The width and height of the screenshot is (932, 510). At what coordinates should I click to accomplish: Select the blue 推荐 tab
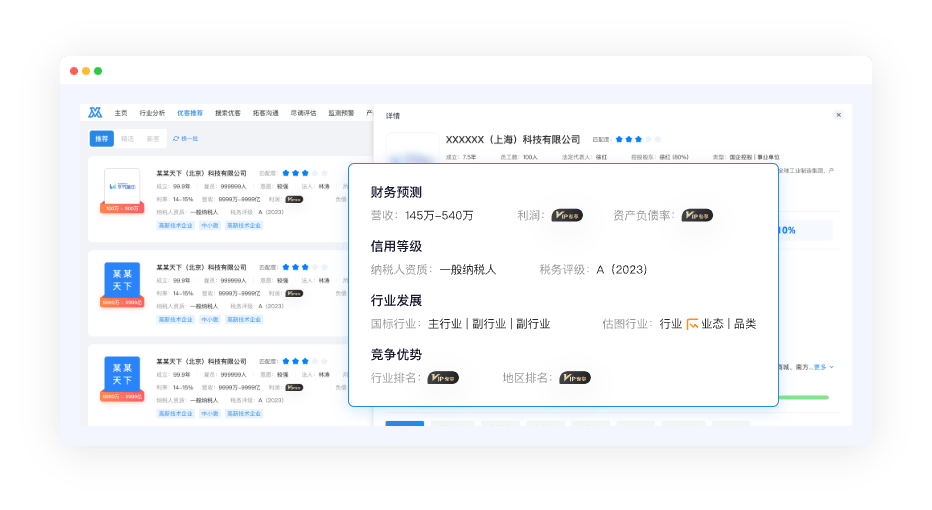click(x=102, y=138)
